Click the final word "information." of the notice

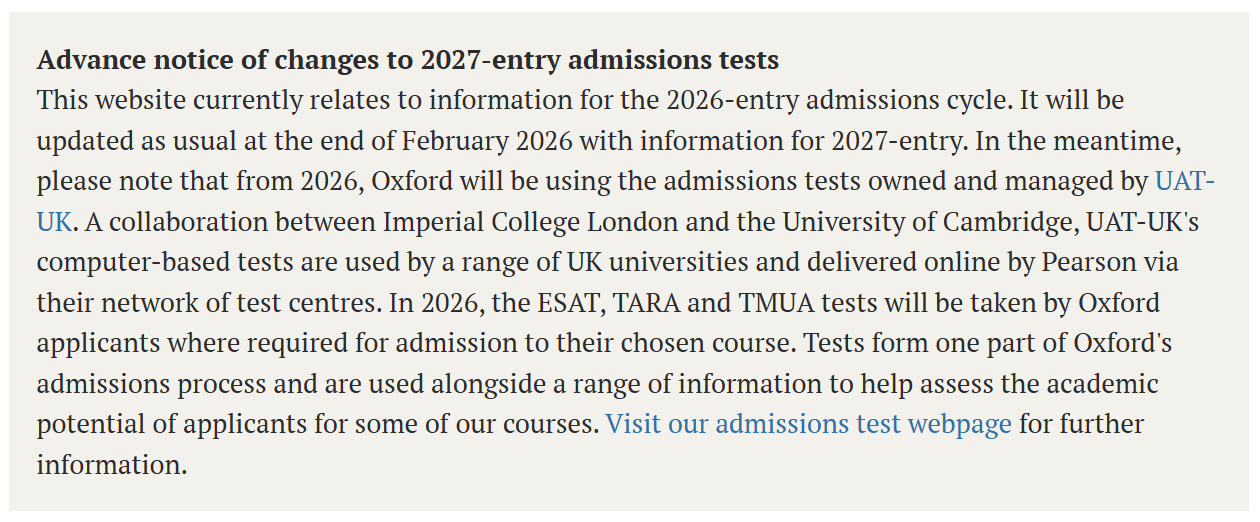pos(112,465)
